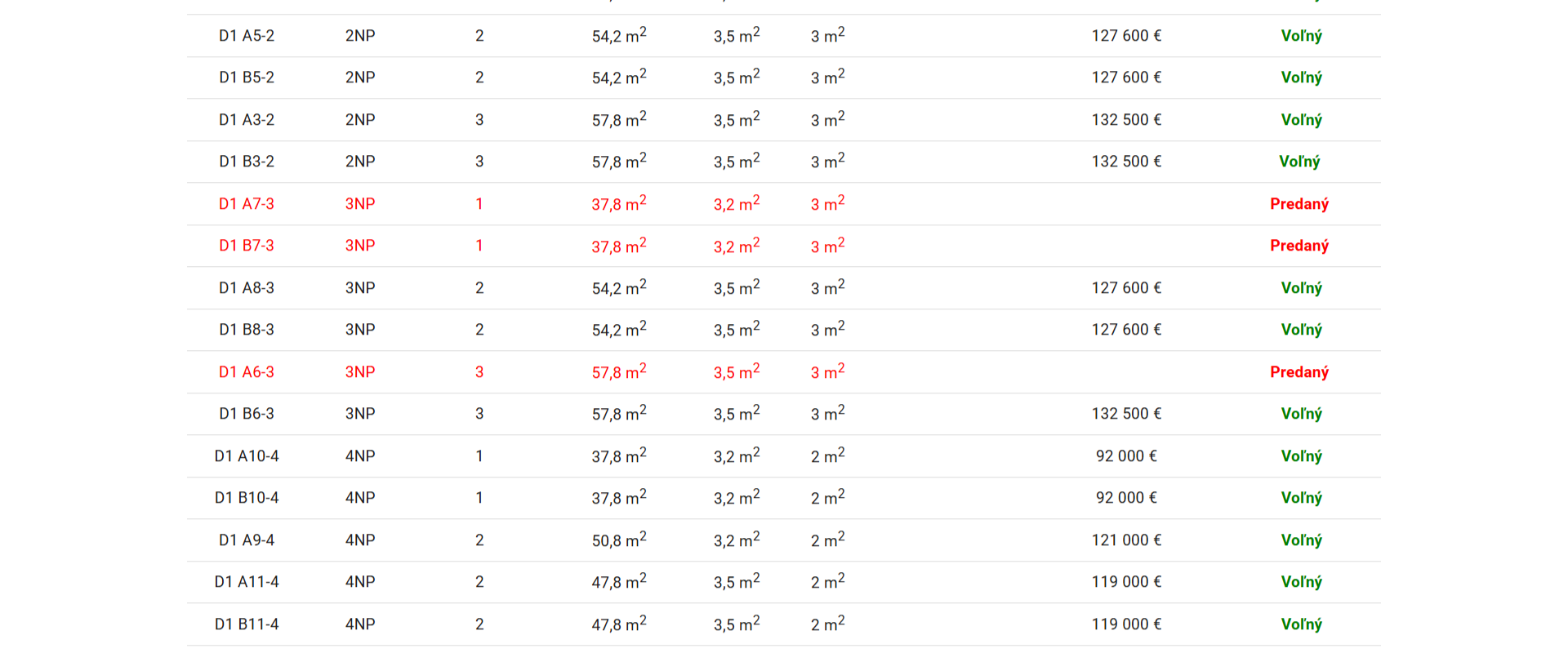Select the D1 B8-3 row name

point(247,330)
